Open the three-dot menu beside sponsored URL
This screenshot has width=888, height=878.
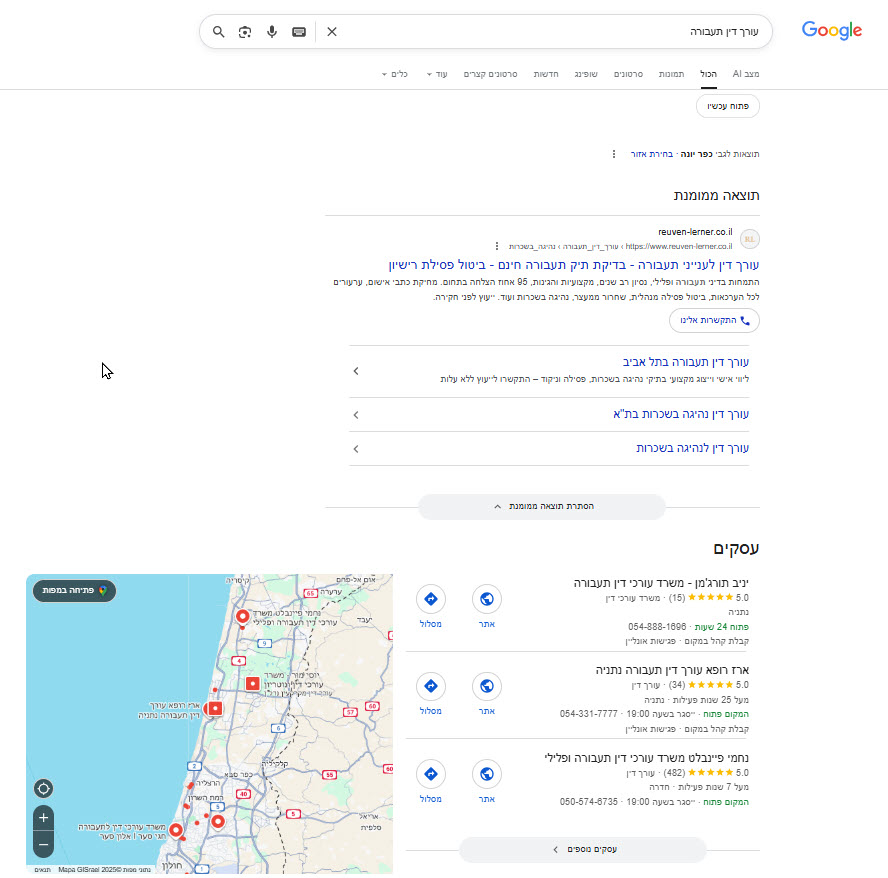[x=497, y=246]
